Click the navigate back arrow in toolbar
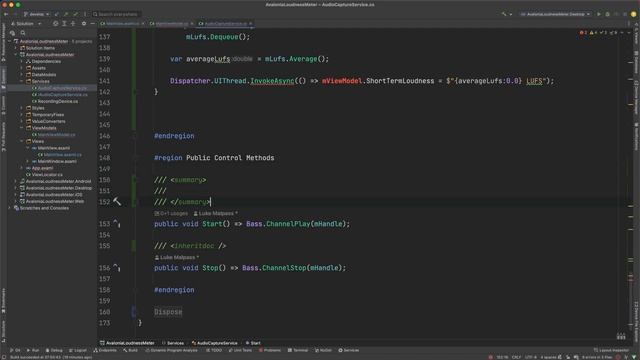Screen dimensions: 640x360 point(6,14)
